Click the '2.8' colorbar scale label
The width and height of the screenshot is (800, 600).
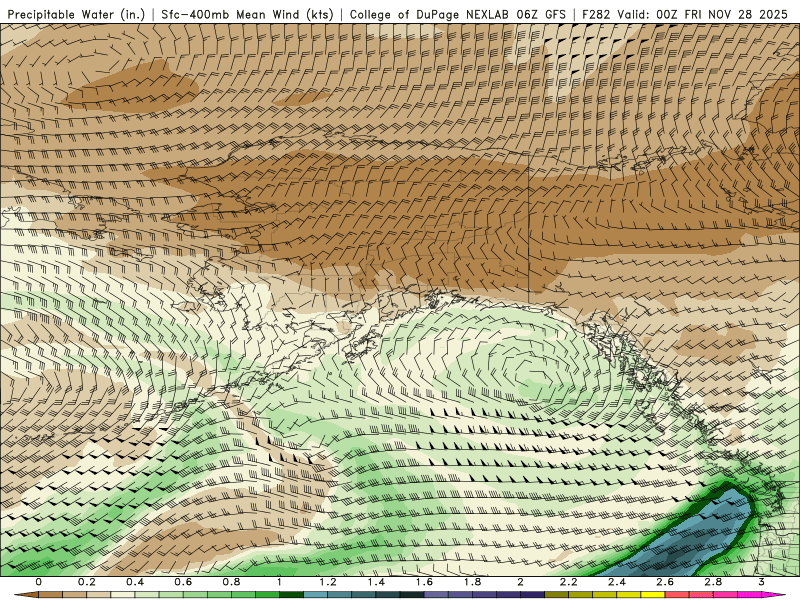click(x=713, y=582)
